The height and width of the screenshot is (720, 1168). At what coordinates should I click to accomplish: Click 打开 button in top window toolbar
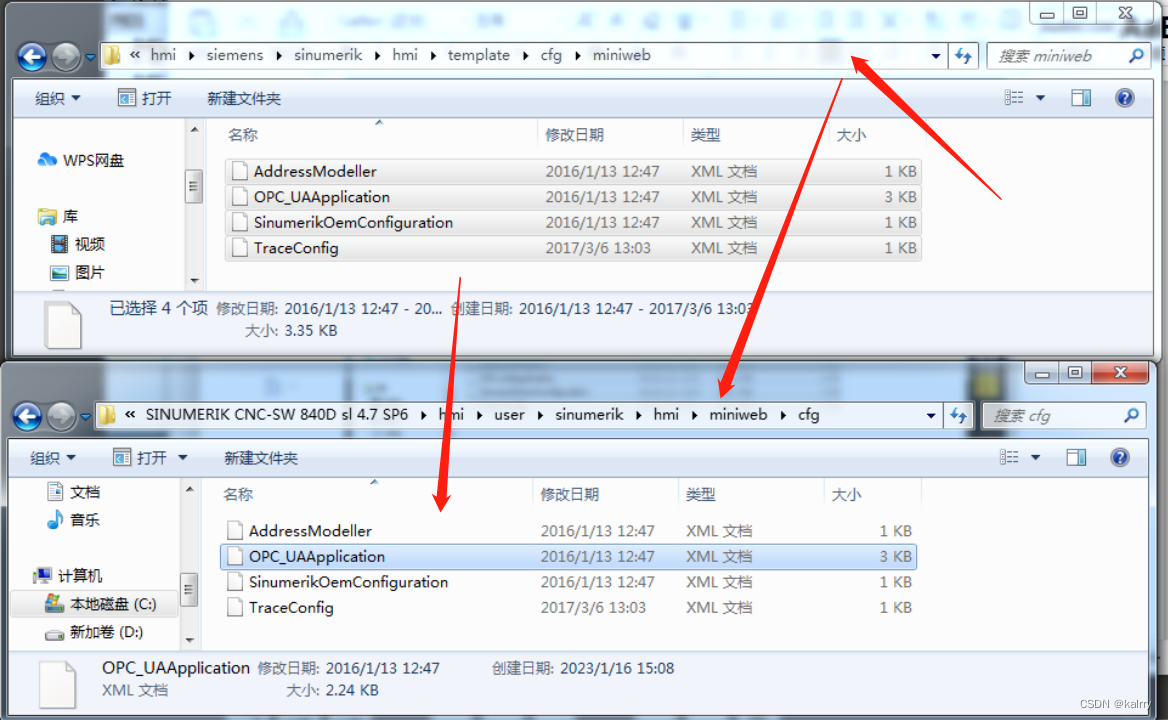(145, 98)
